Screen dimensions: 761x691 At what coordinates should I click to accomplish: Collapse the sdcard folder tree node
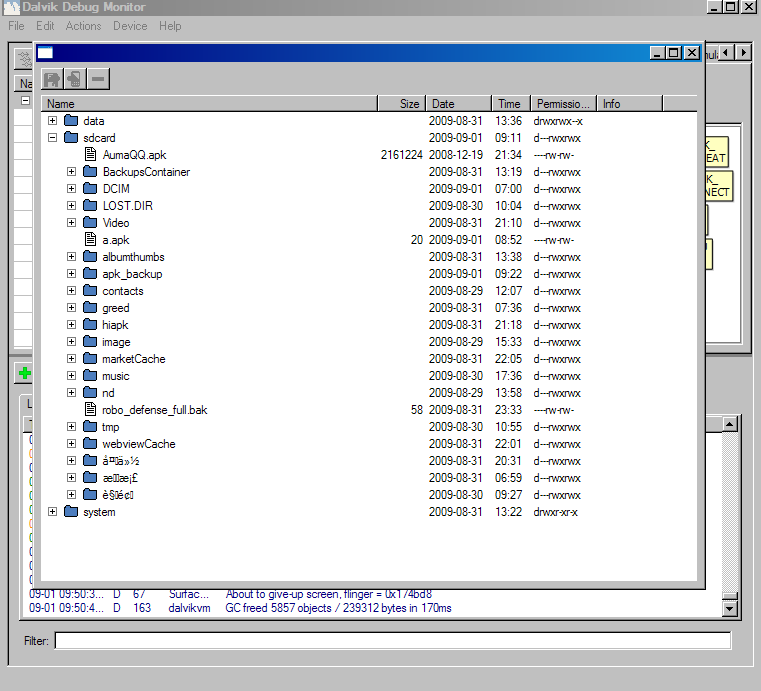pyautogui.click(x=53, y=138)
